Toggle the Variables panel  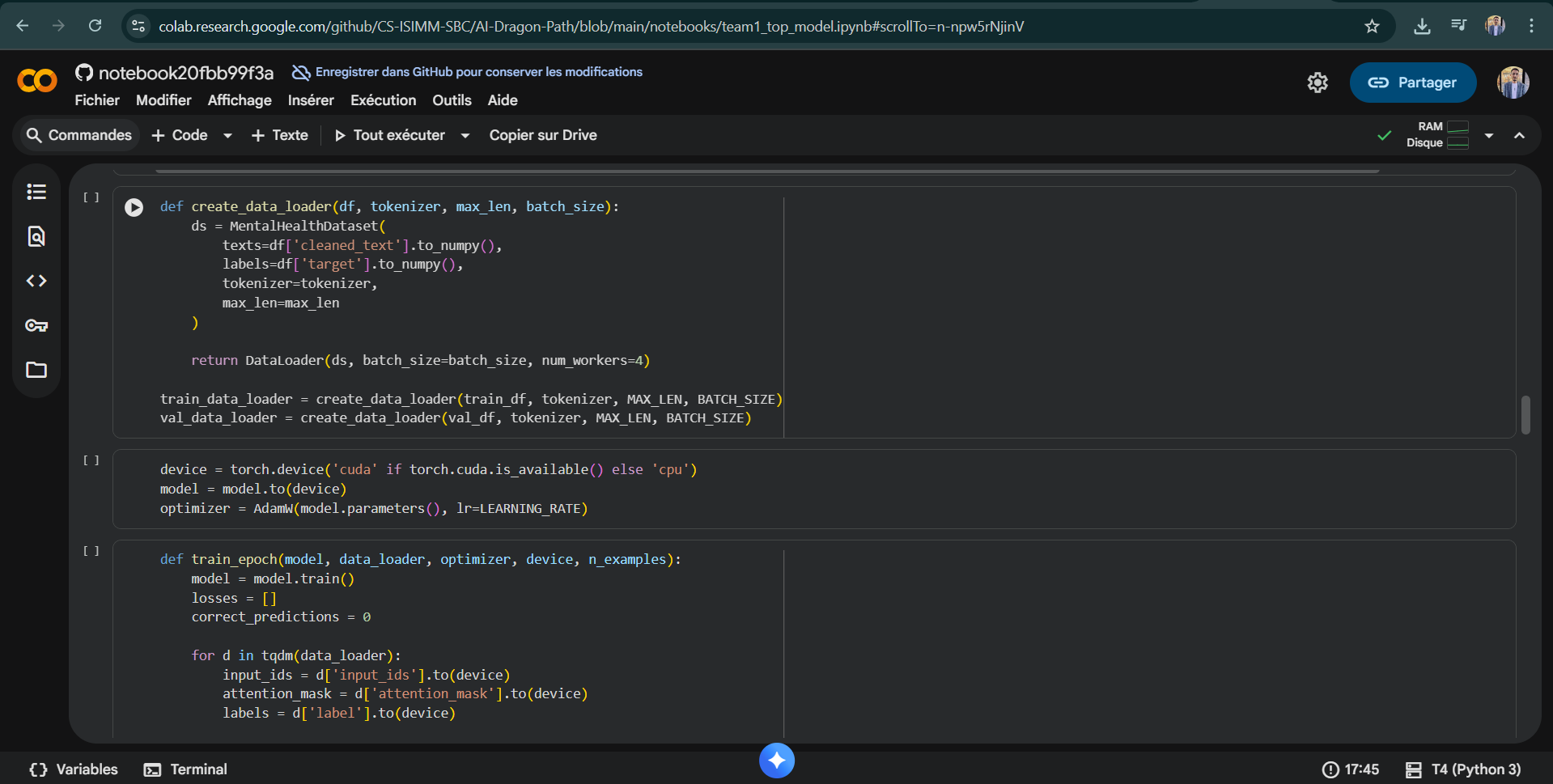coord(74,769)
